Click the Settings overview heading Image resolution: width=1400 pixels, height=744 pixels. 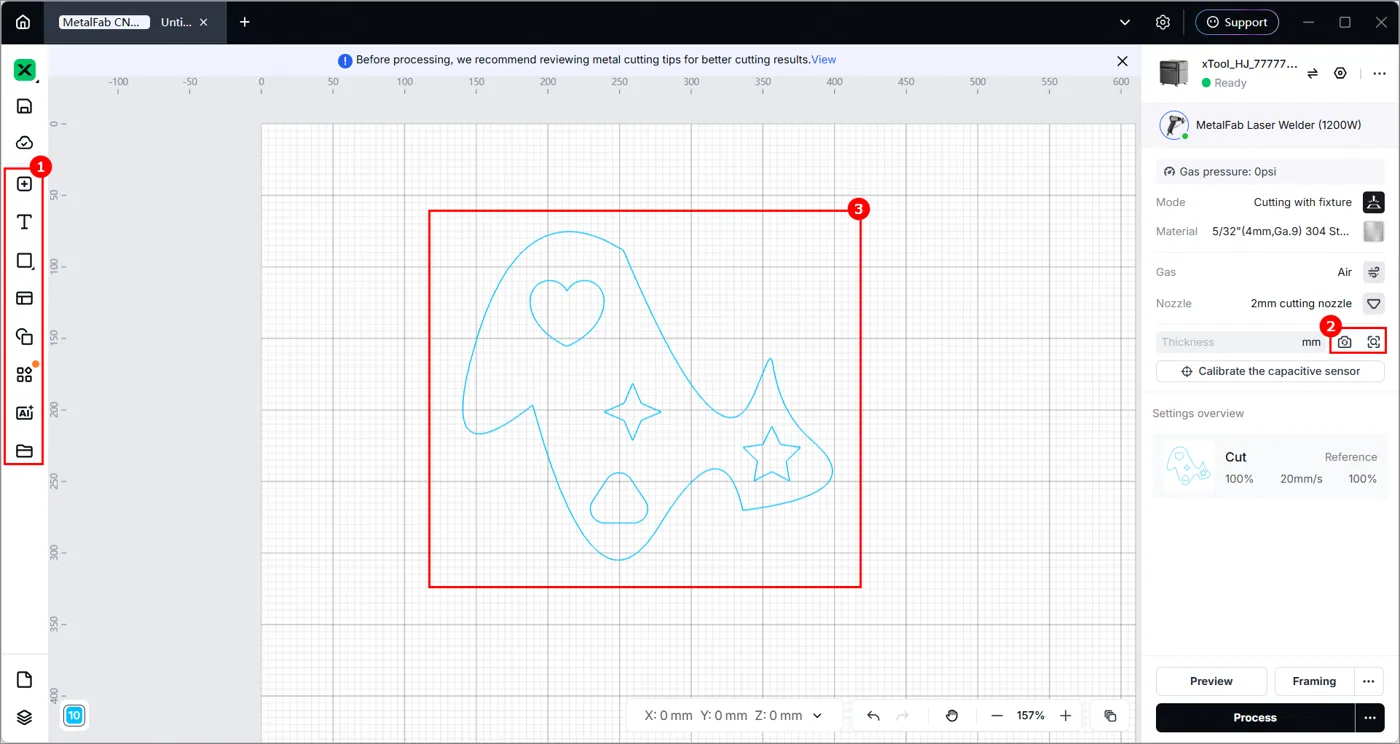click(1198, 413)
